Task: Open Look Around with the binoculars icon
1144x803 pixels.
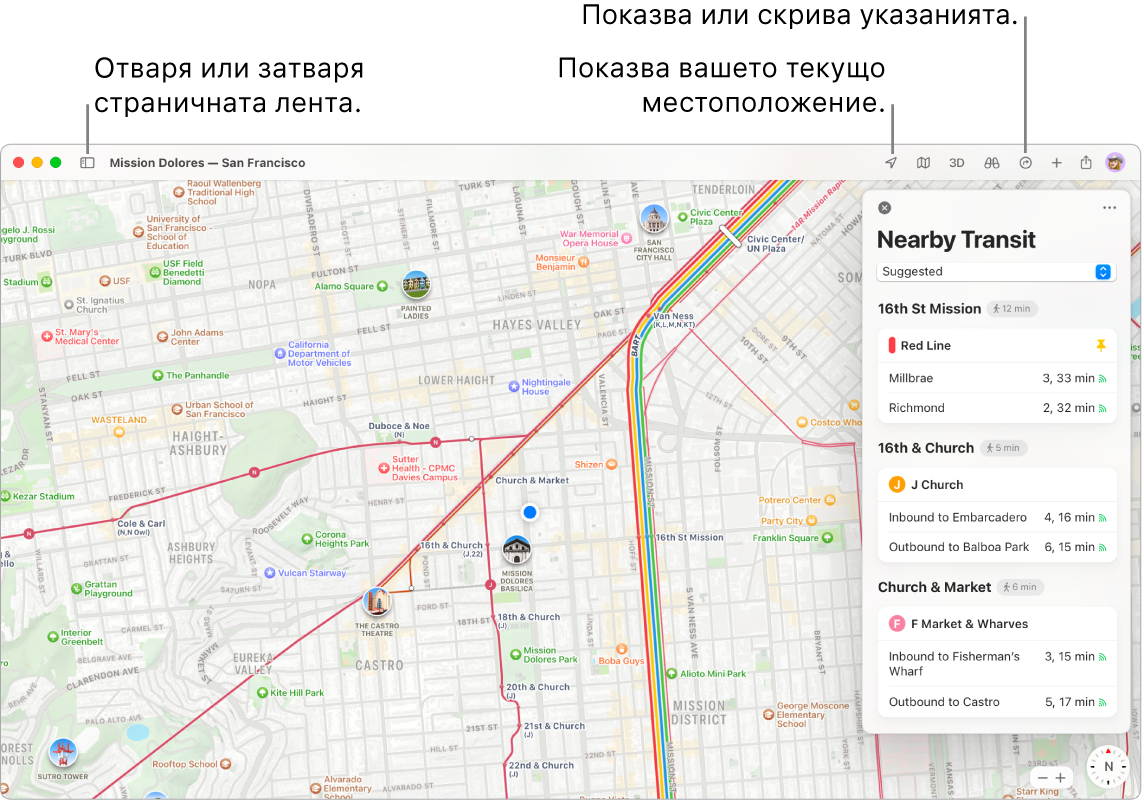Action: (990, 162)
